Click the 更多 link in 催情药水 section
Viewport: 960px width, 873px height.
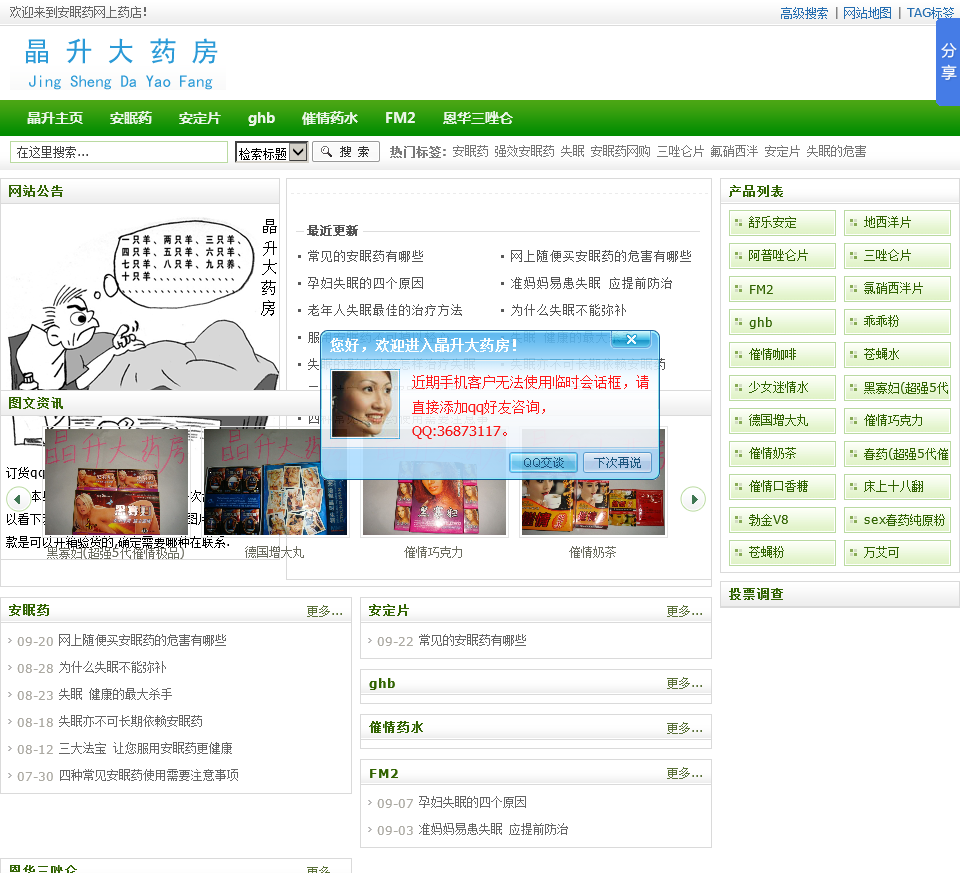click(x=684, y=728)
